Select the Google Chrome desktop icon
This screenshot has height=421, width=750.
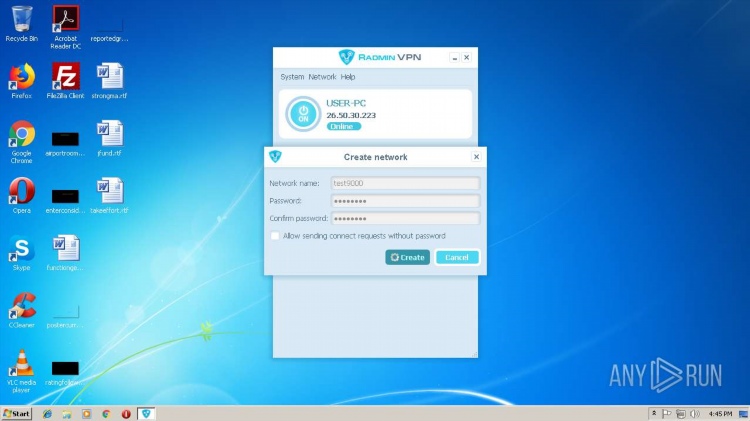[22, 142]
